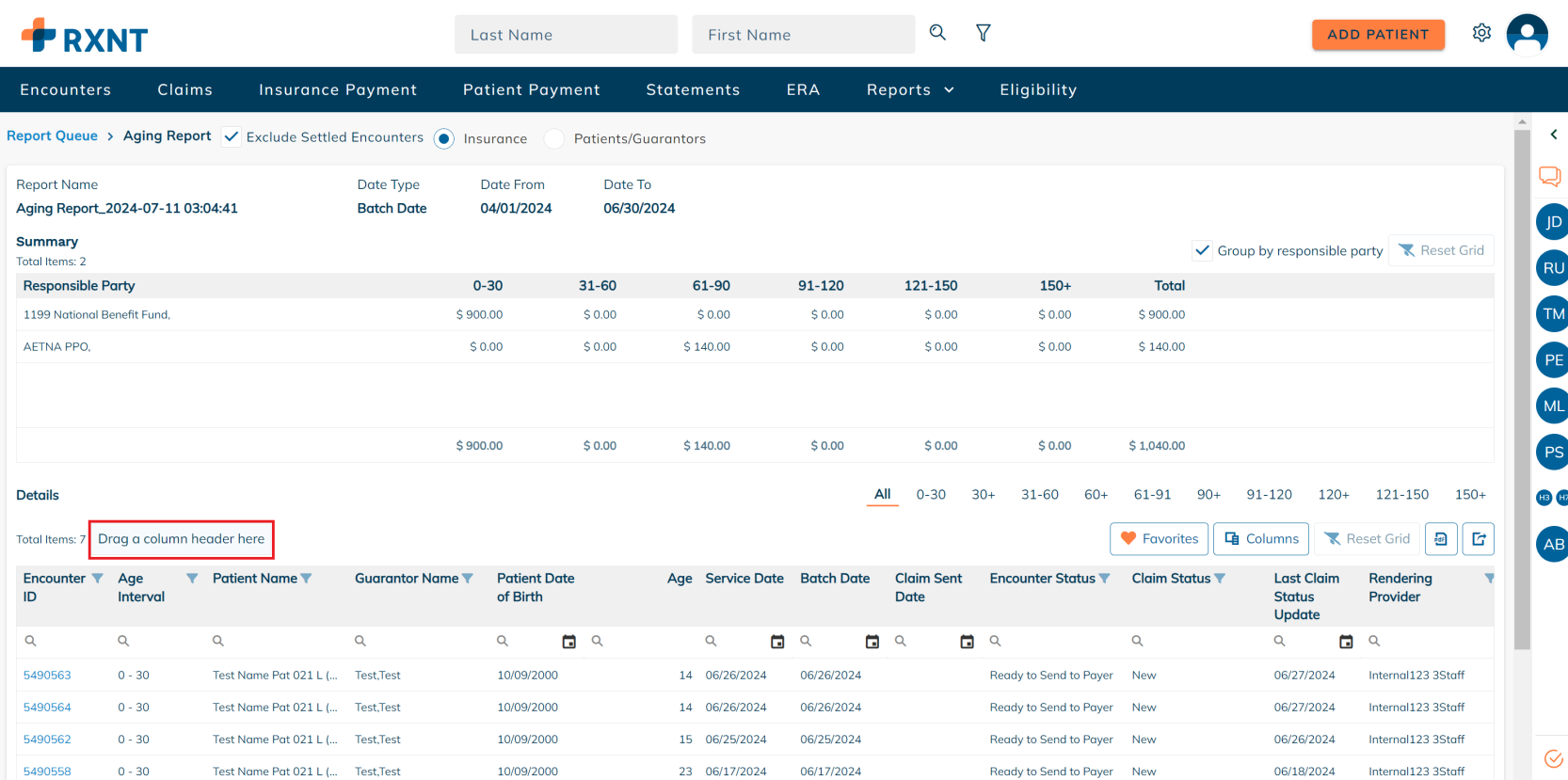The image size is (1568, 780).
Task: Open the Patient Name column filter
Action: click(x=306, y=579)
